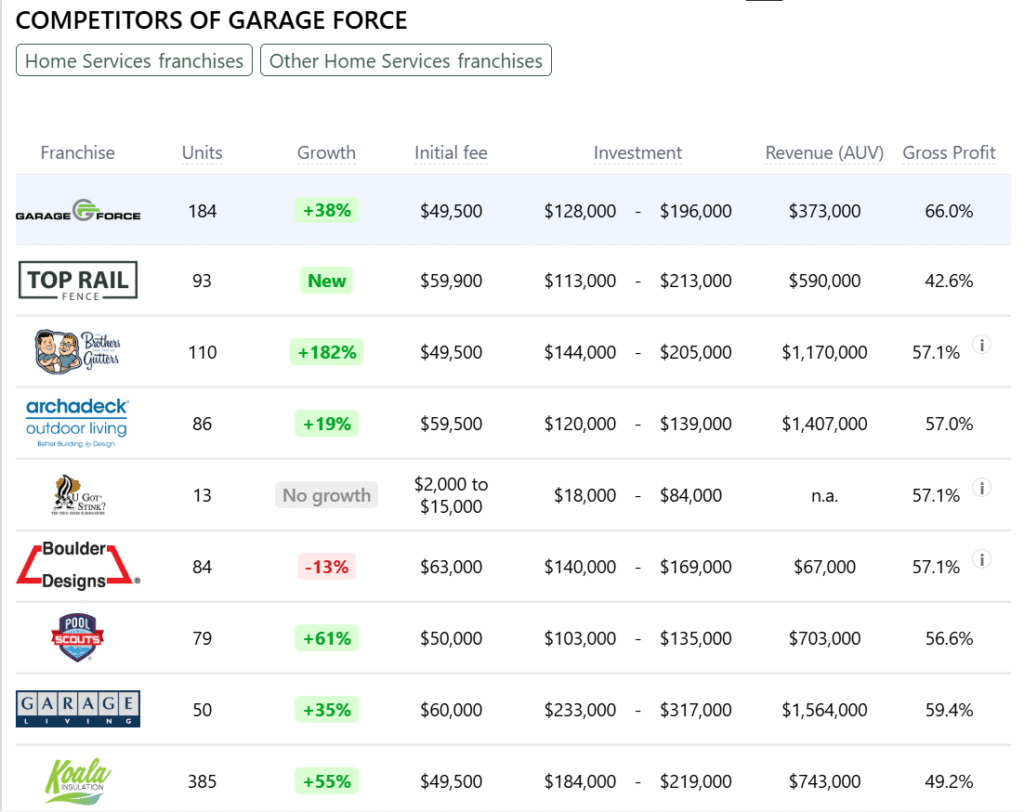Sort by the Revenue (AUV) column header
This screenshot has width=1024, height=812.
tap(824, 153)
